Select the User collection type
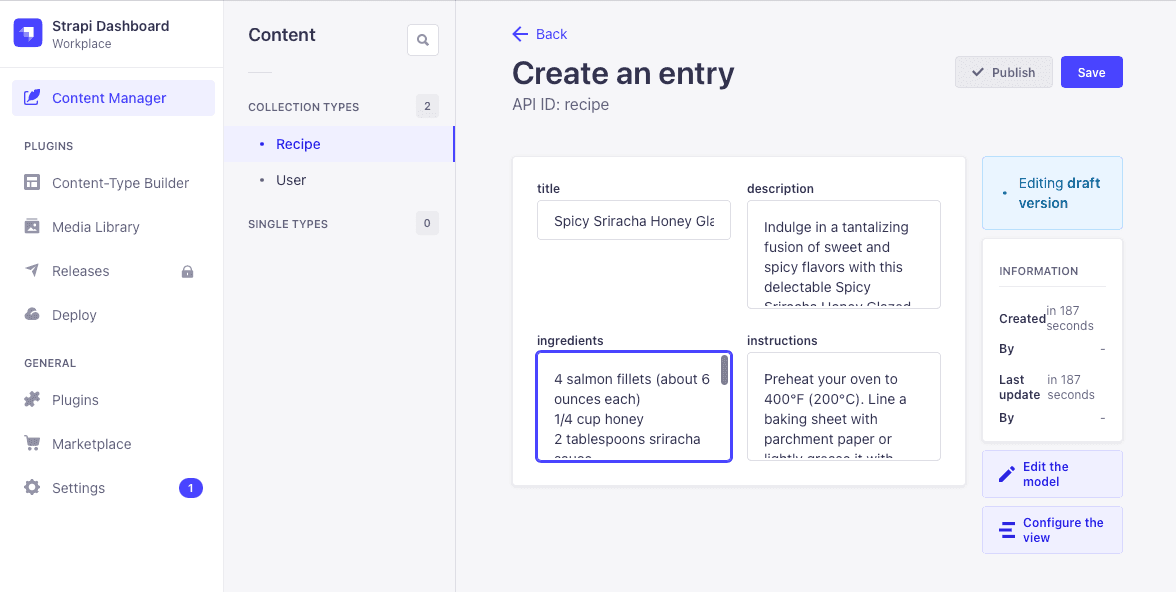The image size is (1176, 592). [339, 180]
